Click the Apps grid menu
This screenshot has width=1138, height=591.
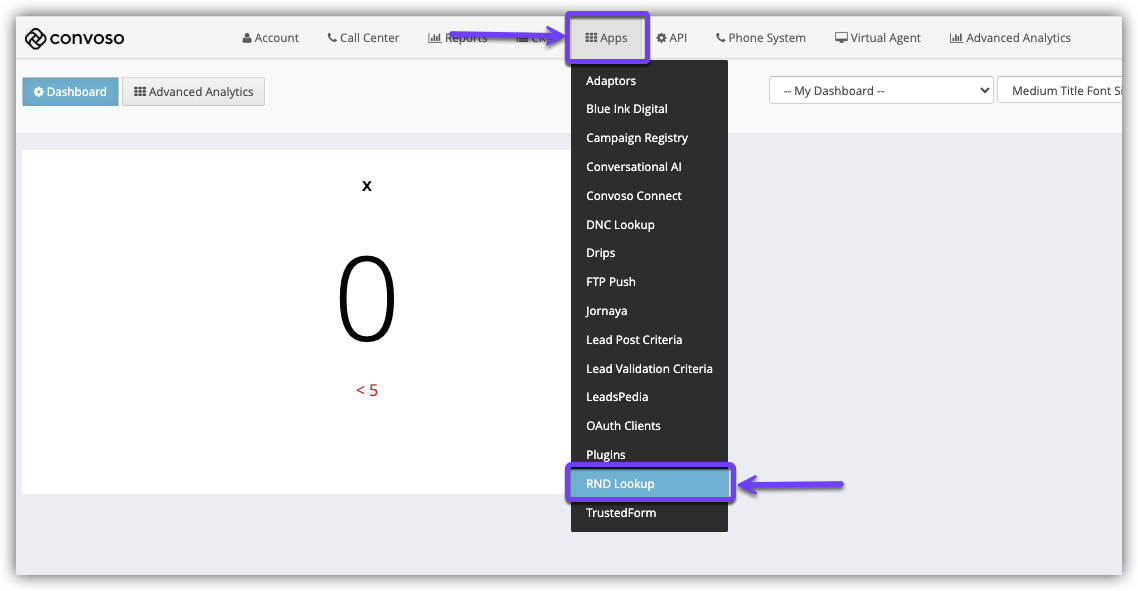(607, 38)
